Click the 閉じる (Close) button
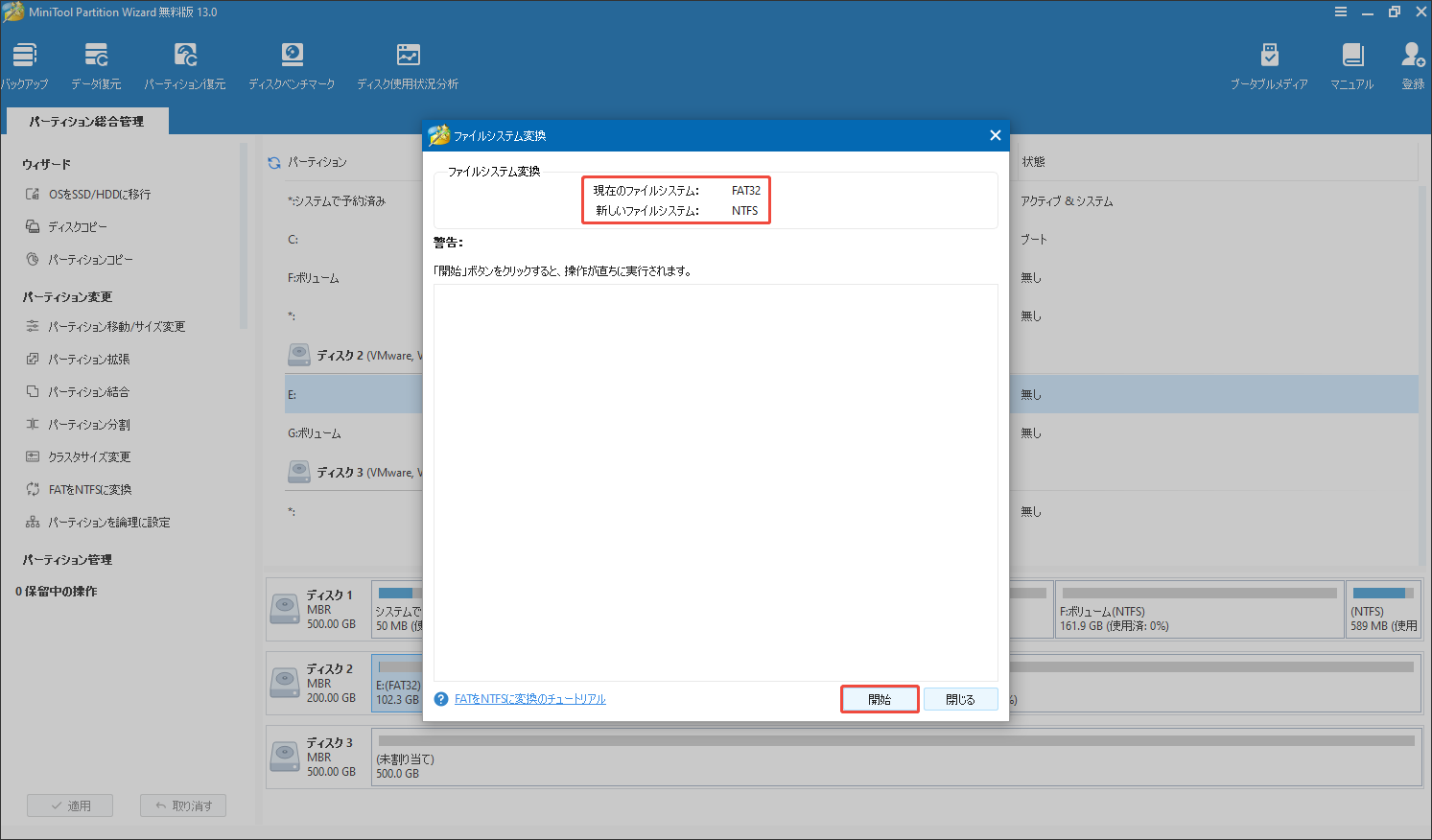Screen dimensions: 1432x840 click(960, 699)
